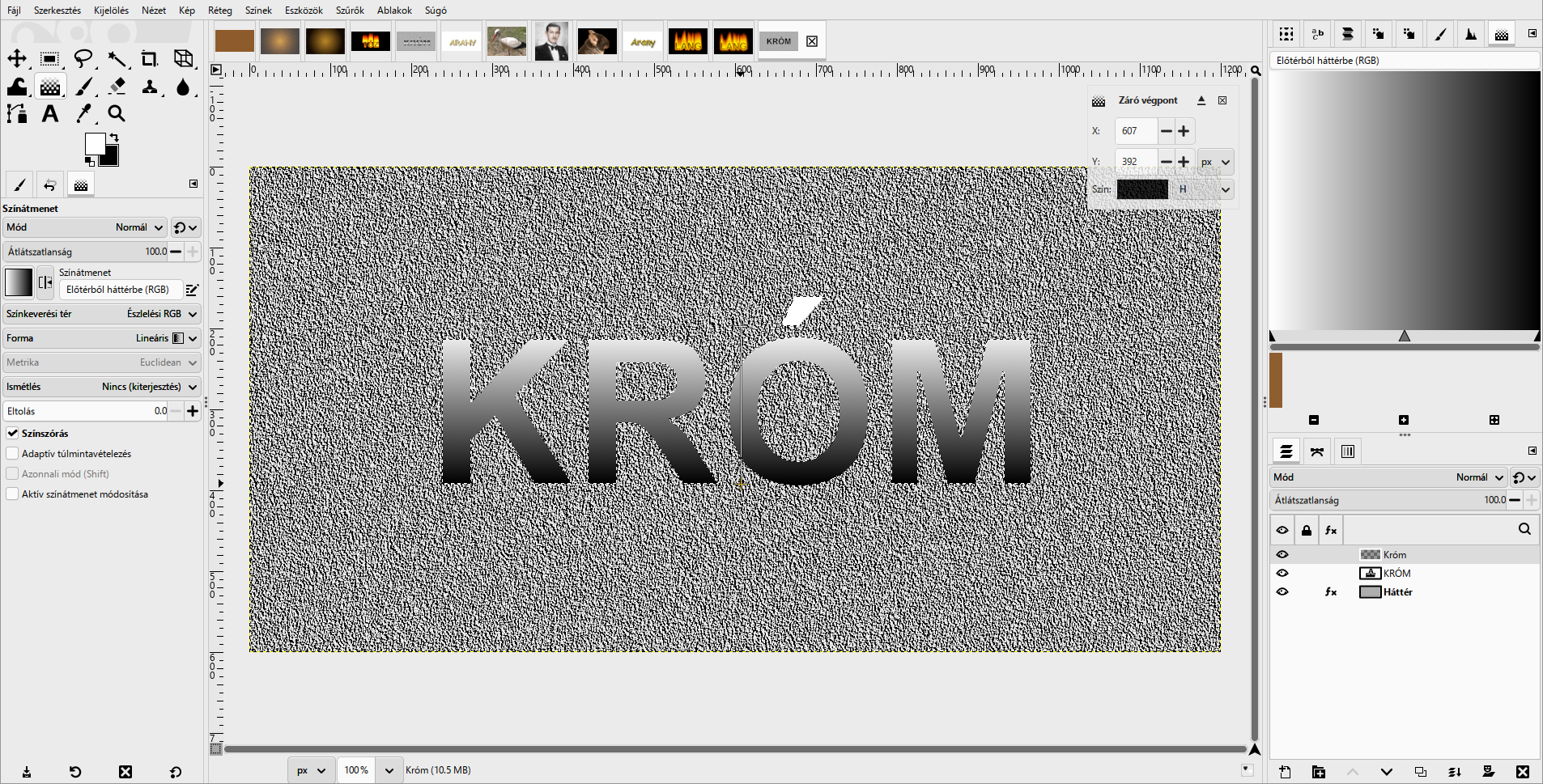Select the Clone stamp tool
Screen dimensions: 1543x784
[x=150, y=87]
